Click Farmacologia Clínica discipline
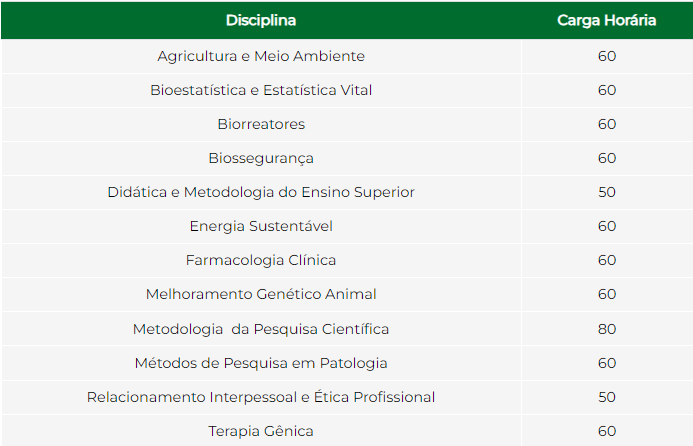This screenshot has height=446, width=693. [x=261, y=260]
